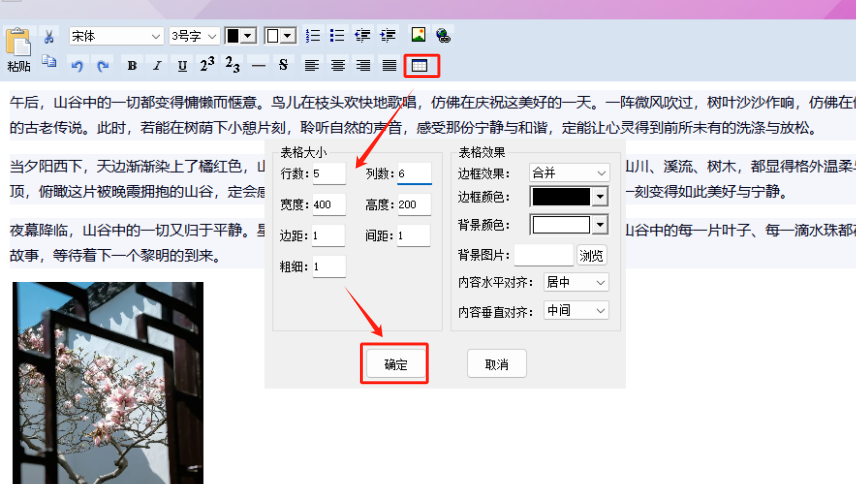857x484 pixels.
Task: Click the black 边框颜色 swatch
Action: pos(561,197)
